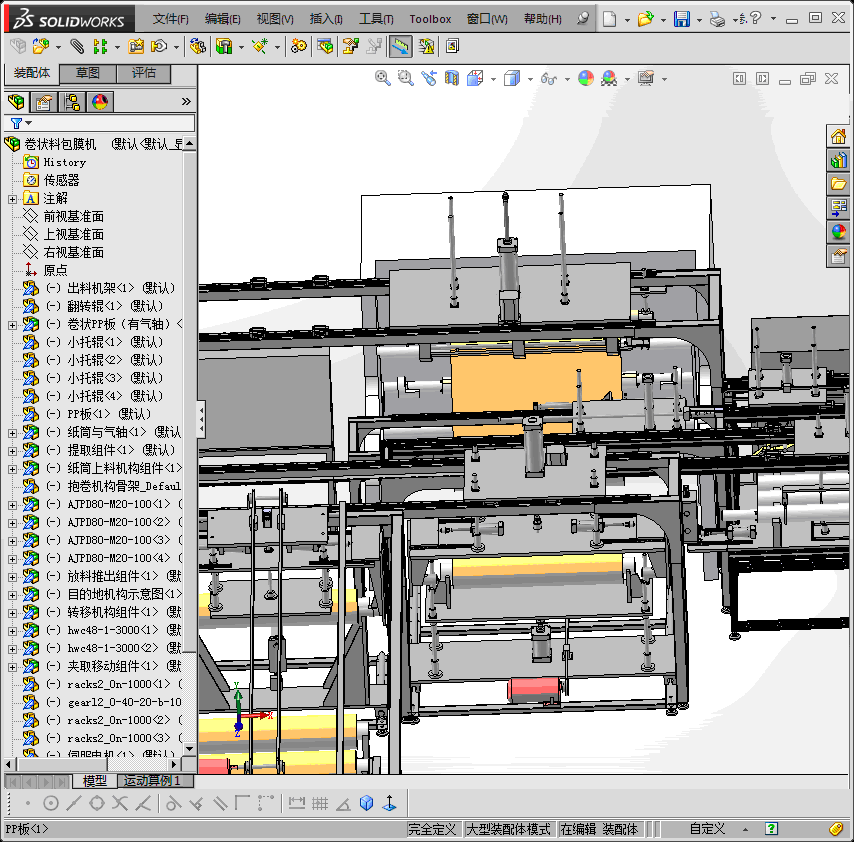Select the PropertyManager tab icon

(43, 101)
